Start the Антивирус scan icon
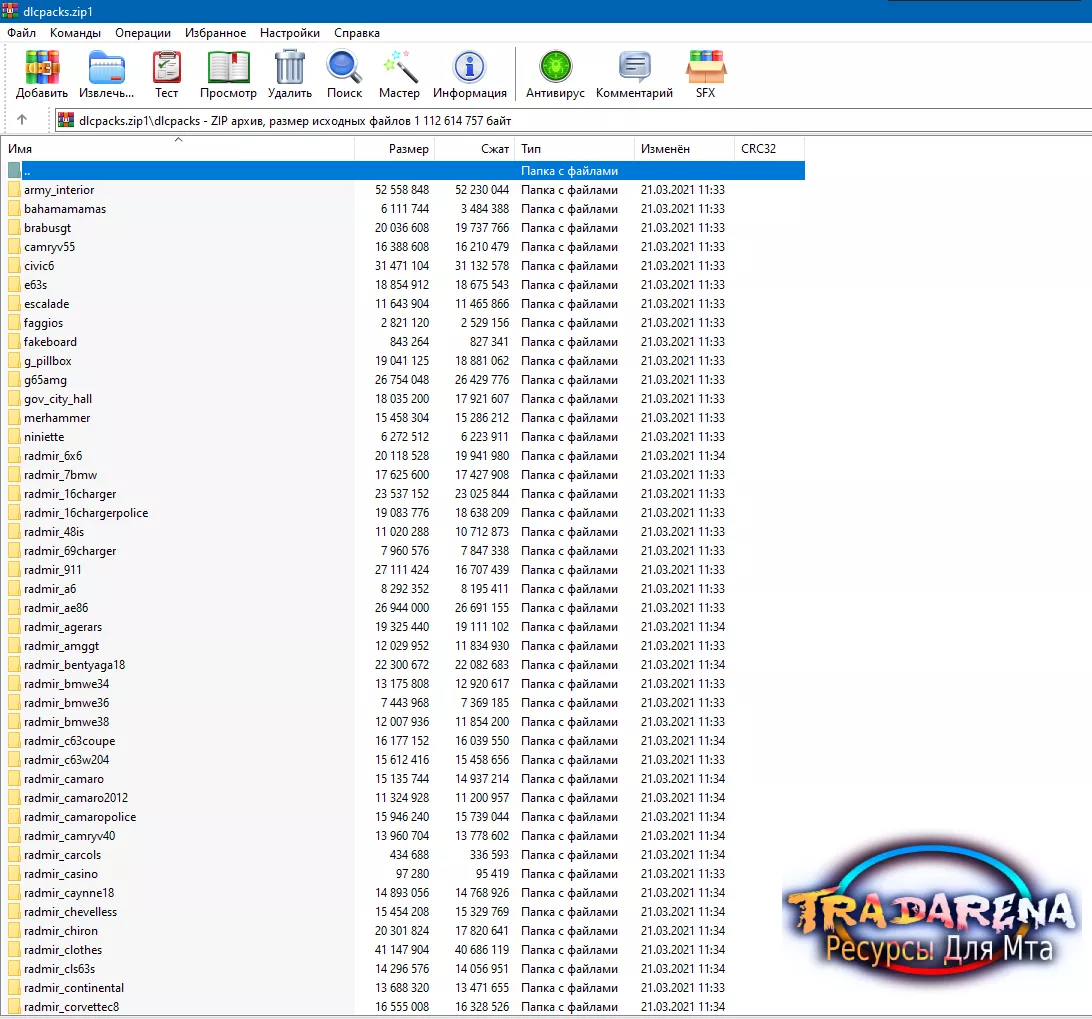The width and height of the screenshot is (1092, 1019). (x=555, y=68)
